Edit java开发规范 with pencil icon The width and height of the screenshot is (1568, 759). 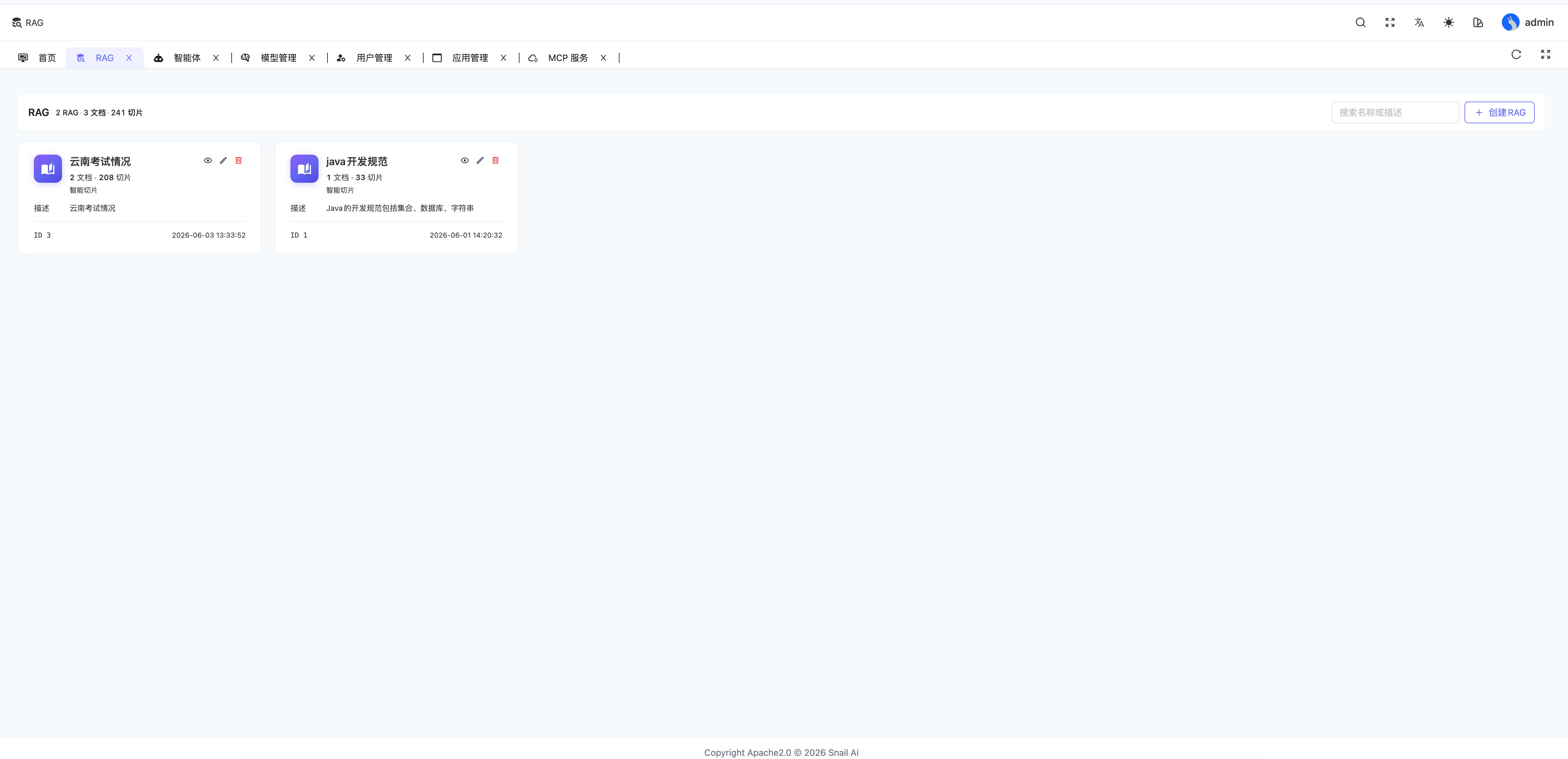point(480,161)
